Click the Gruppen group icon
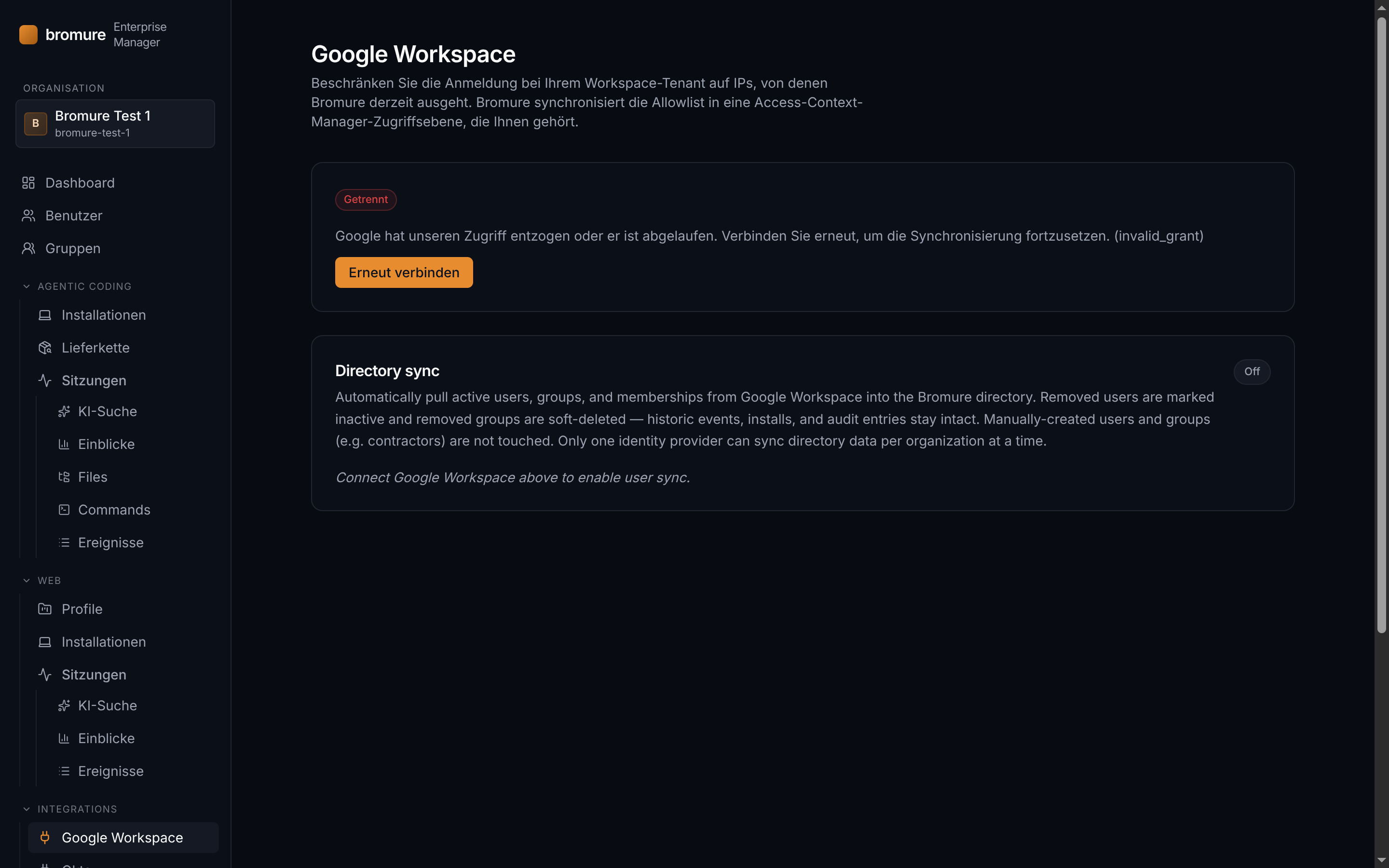This screenshot has height=868, width=1389. point(28,248)
